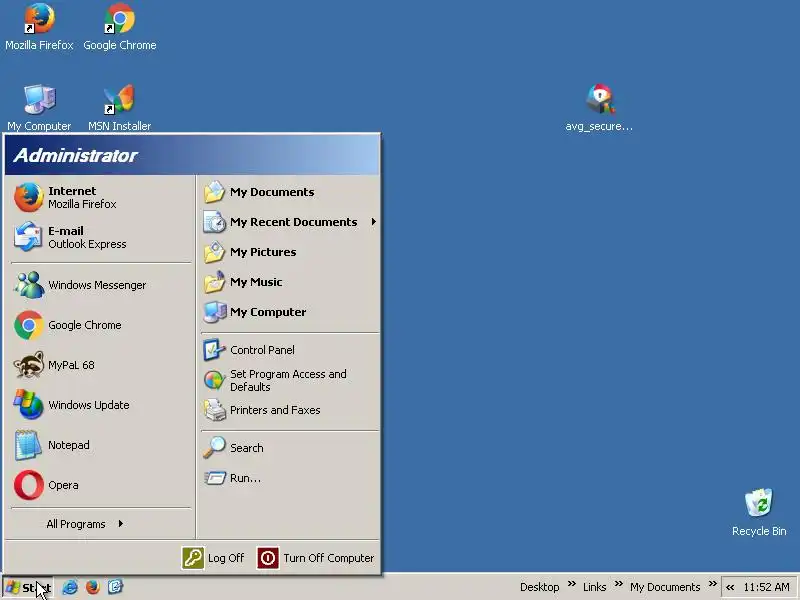Click Firefox quick launch taskbar icon
Image resolution: width=800 pixels, height=600 pixels.
click(x=92, y=587)
